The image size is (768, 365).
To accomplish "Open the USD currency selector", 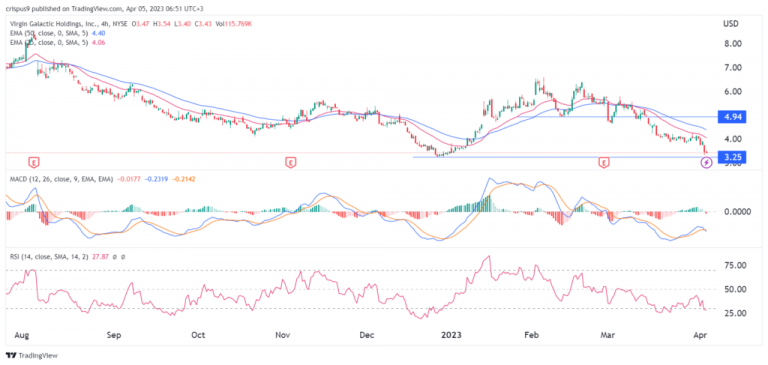I will [731, 24].
